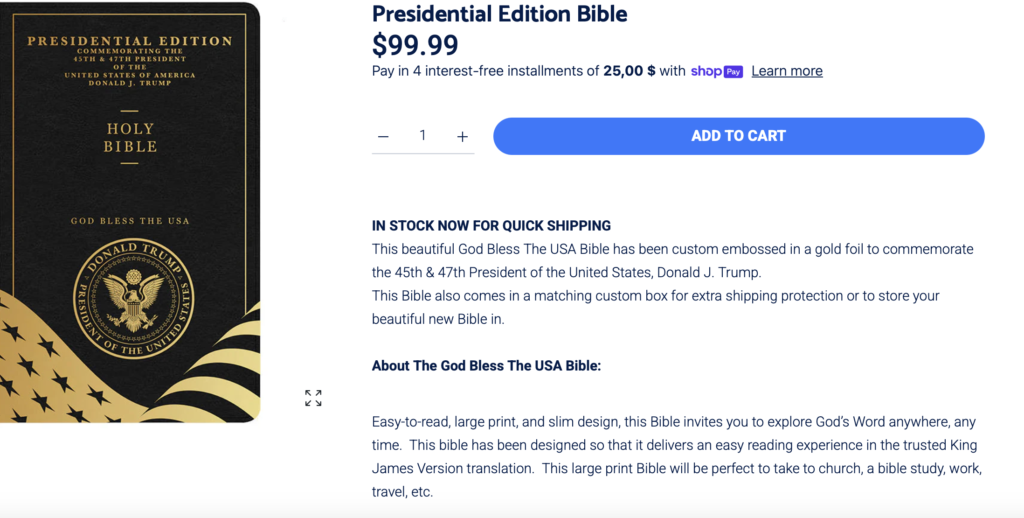Click About The God Bless The USA Bible heading
This screenshot has height=518, width=1024.
486,365
